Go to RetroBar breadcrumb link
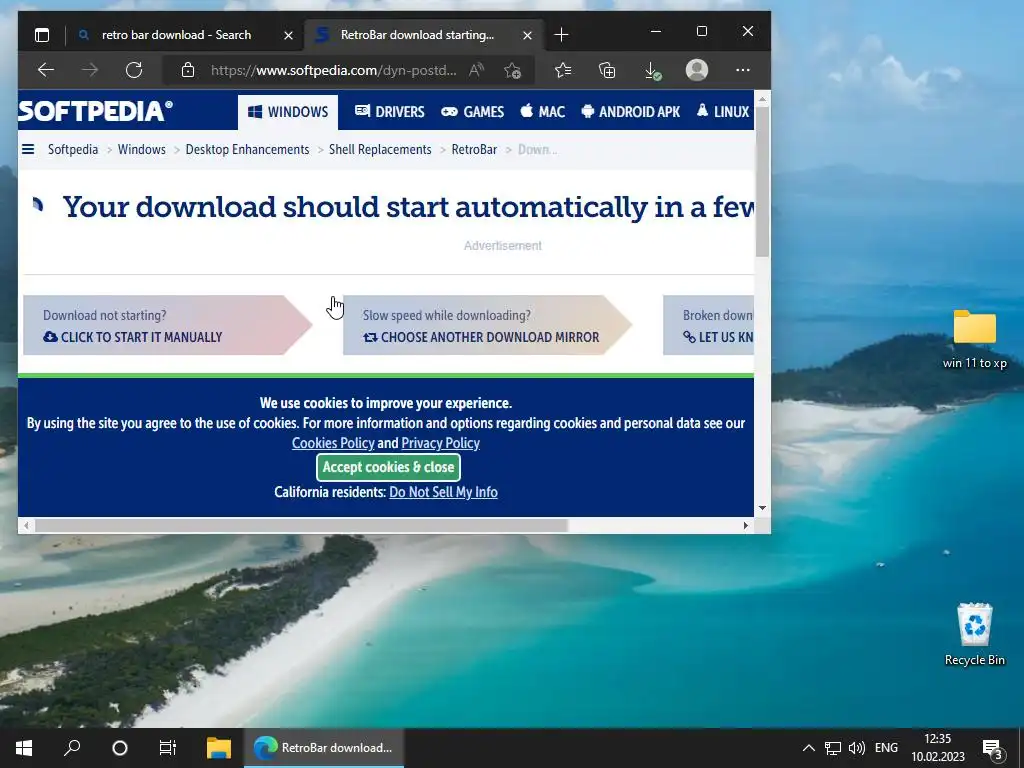The height and width of the screenshot is (768, 1024). click(474, 150)
